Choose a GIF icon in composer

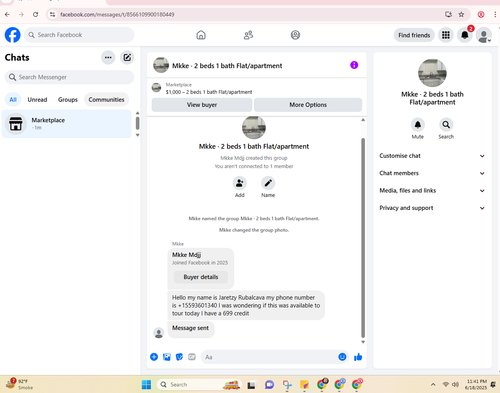(192, 357)
